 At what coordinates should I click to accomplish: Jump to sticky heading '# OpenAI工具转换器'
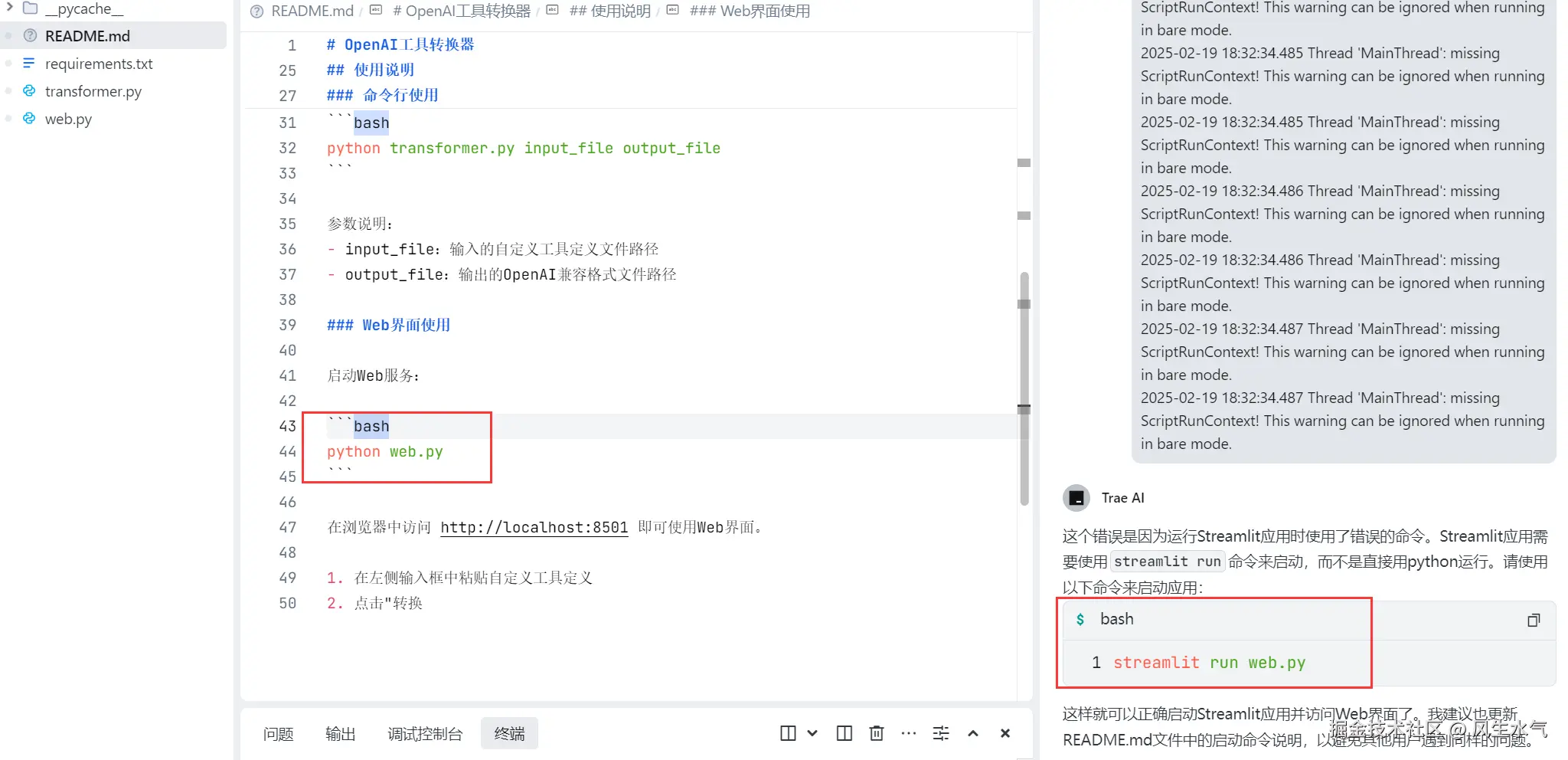(x=400, y=44)
